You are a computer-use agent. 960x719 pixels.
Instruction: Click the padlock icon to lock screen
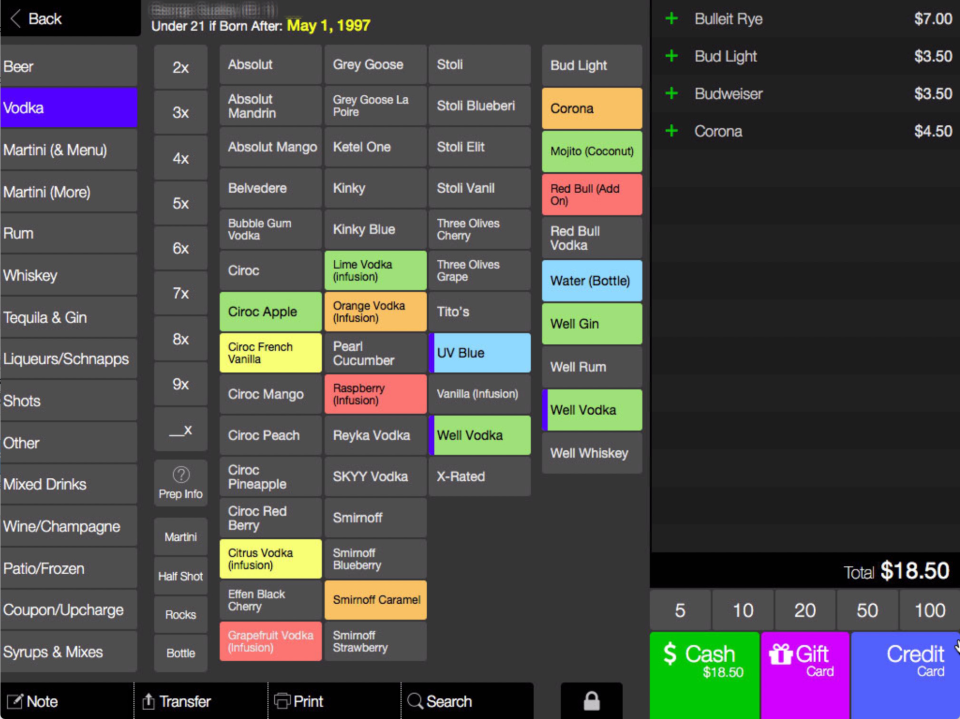(x=590, y=700)
